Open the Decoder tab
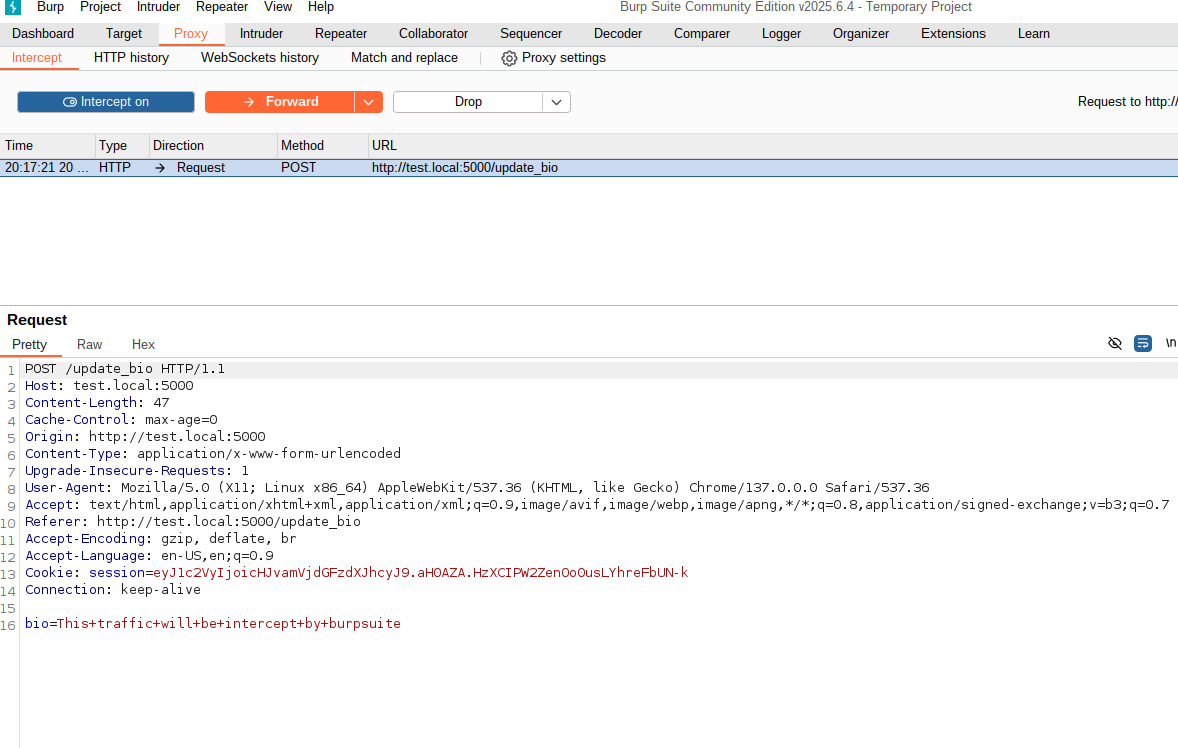1178x748 pixels. (x=618, y=34)
